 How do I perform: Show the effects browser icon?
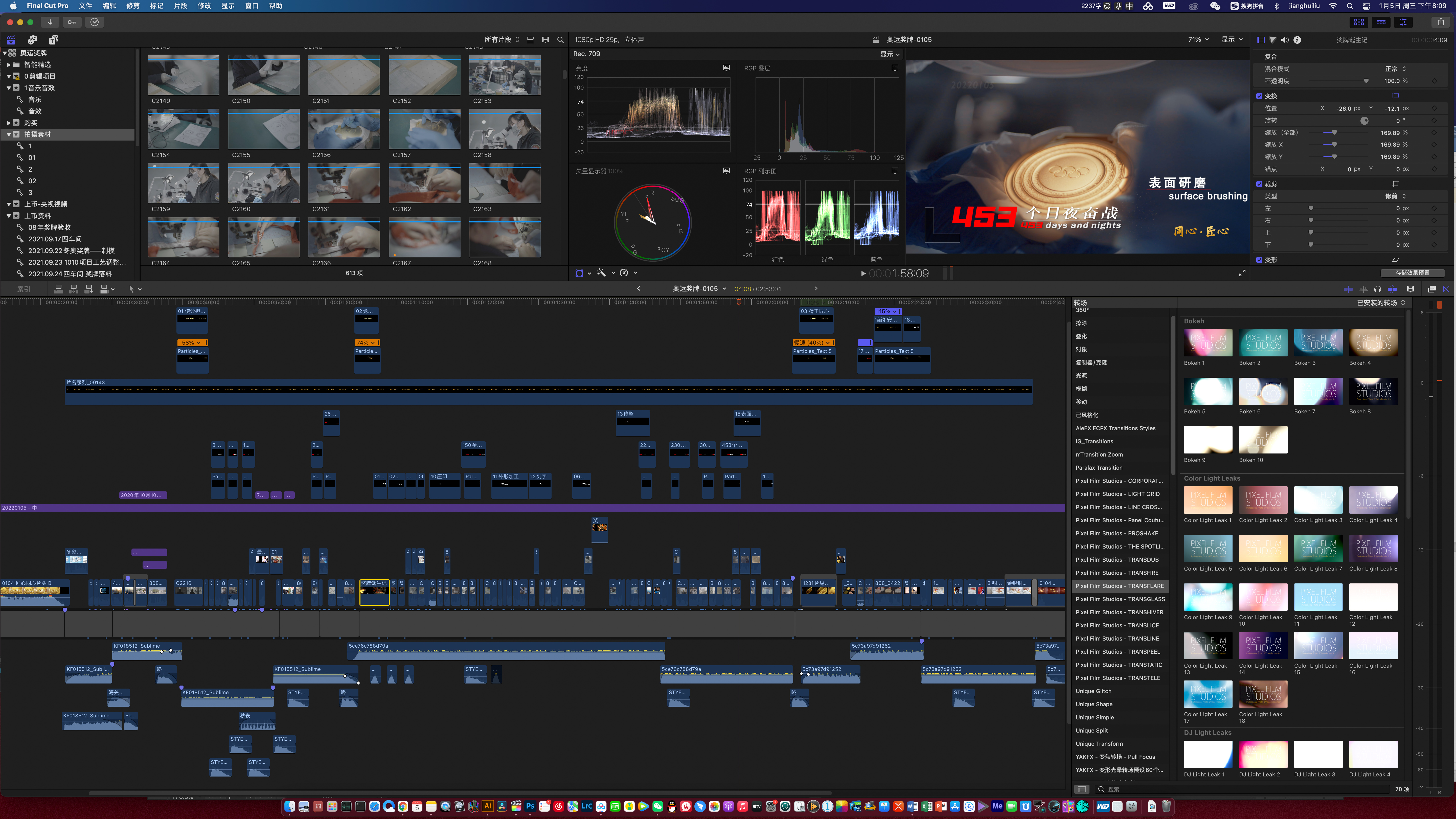click(x=1432, y=289)
